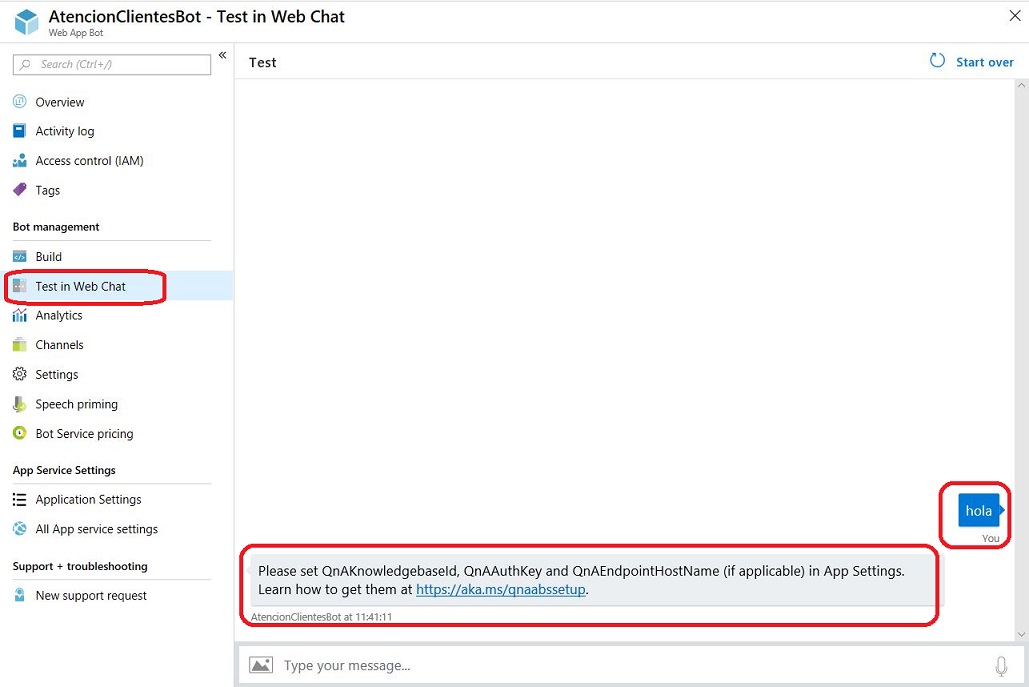Click the Web App Bot cube icon

pyautogui.click(x=26, y=22)
